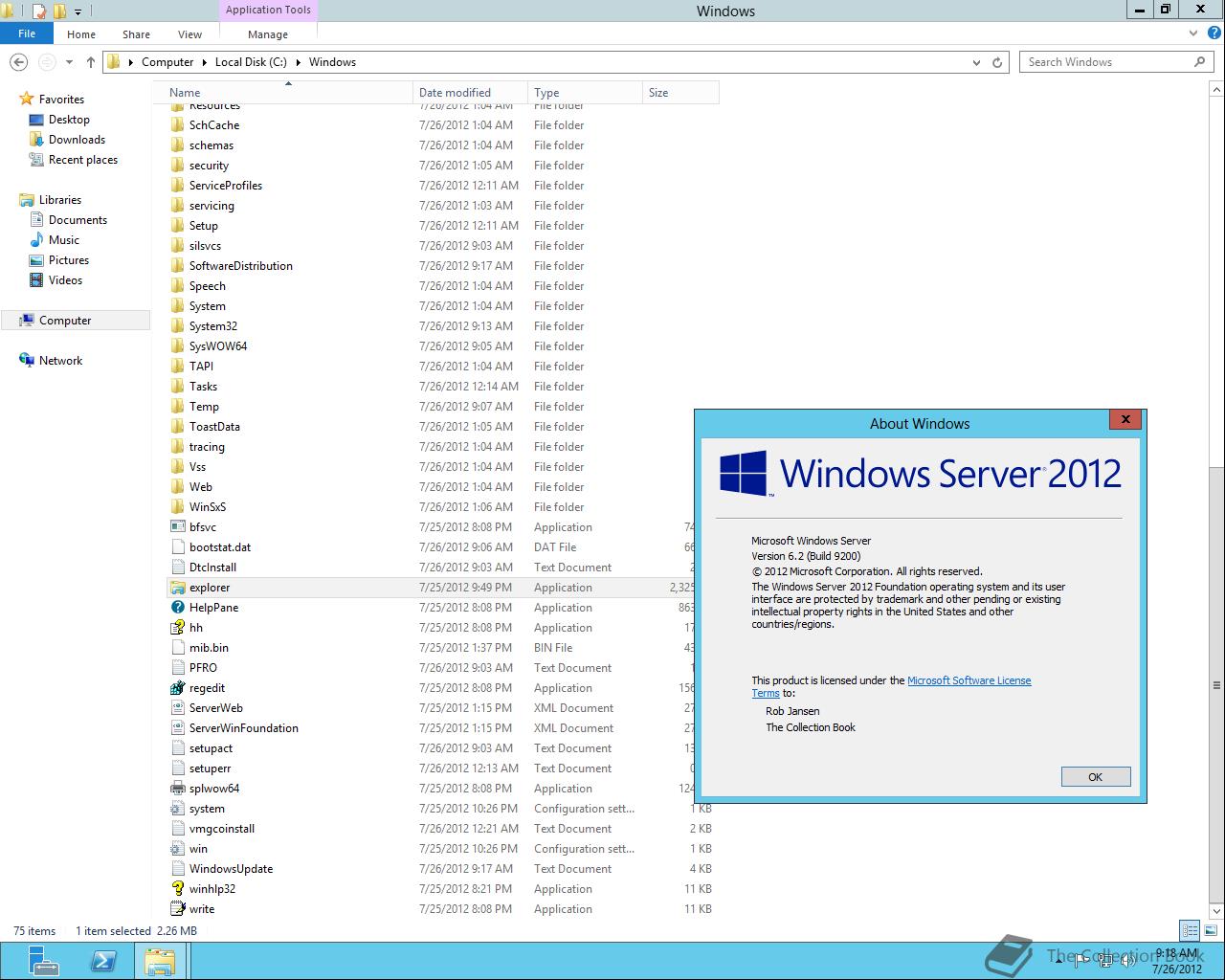The image size is (1225, 980).
Task: Expand breadcrumb arrow after Local Disk (C:)
Action: [298, 62]
